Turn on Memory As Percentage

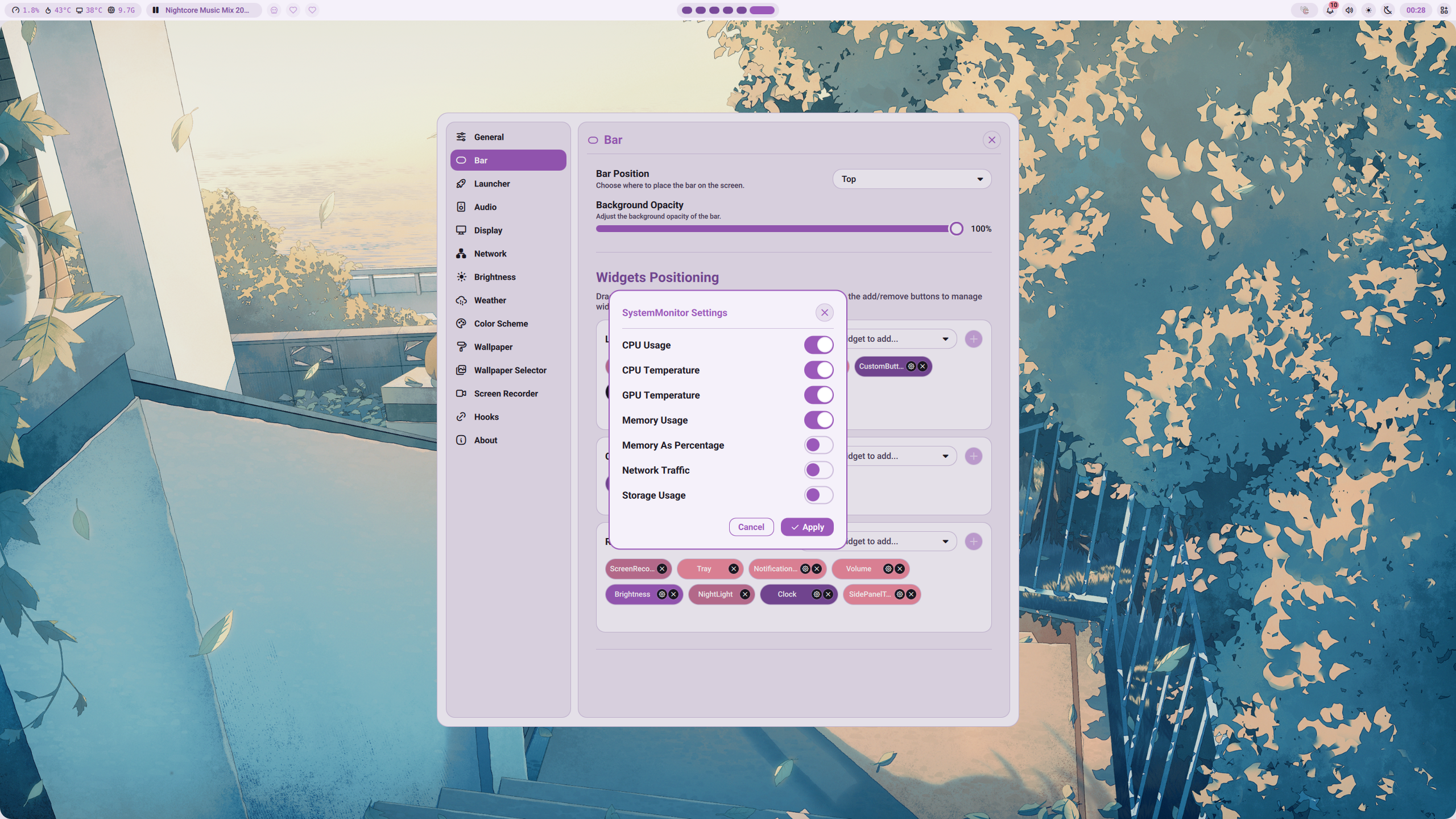[818, 445]
